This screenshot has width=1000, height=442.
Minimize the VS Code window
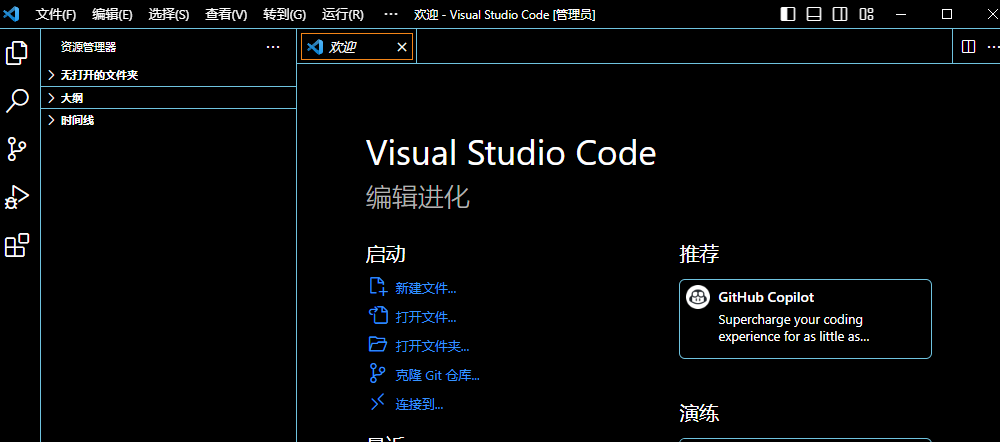(x=901, y=14)
